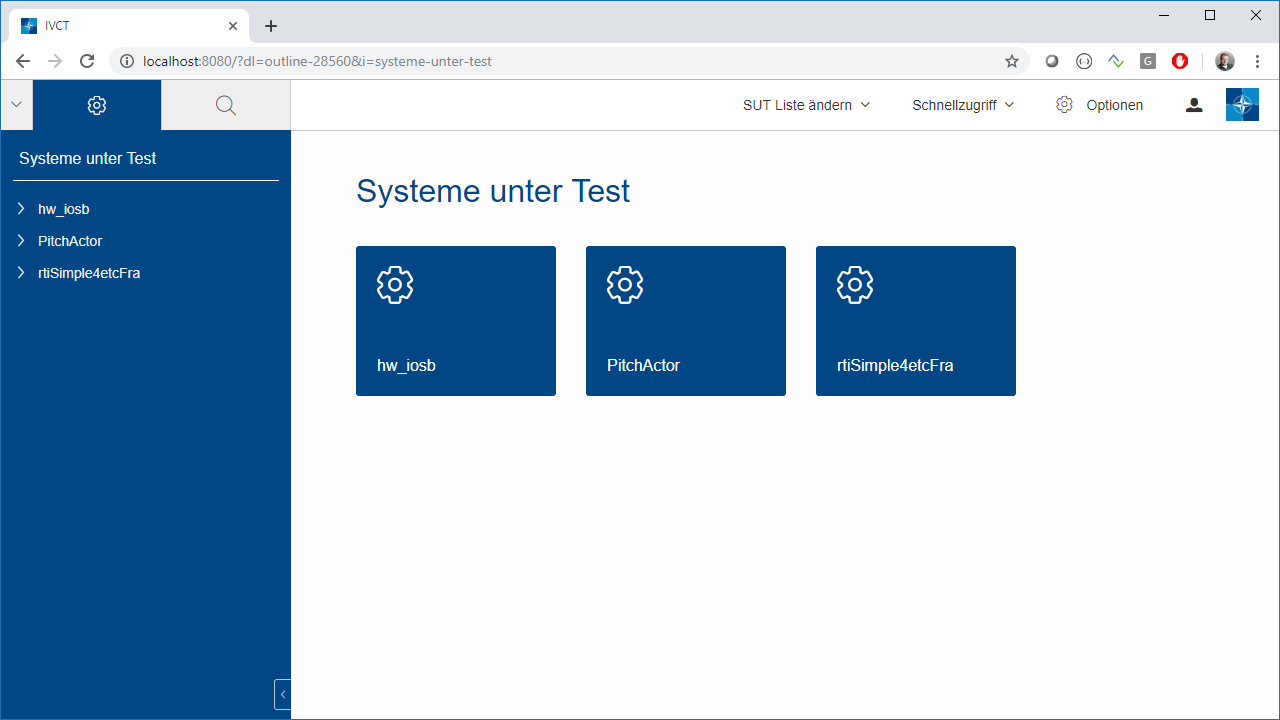Click the NATO logo in header

(1242, 105)
